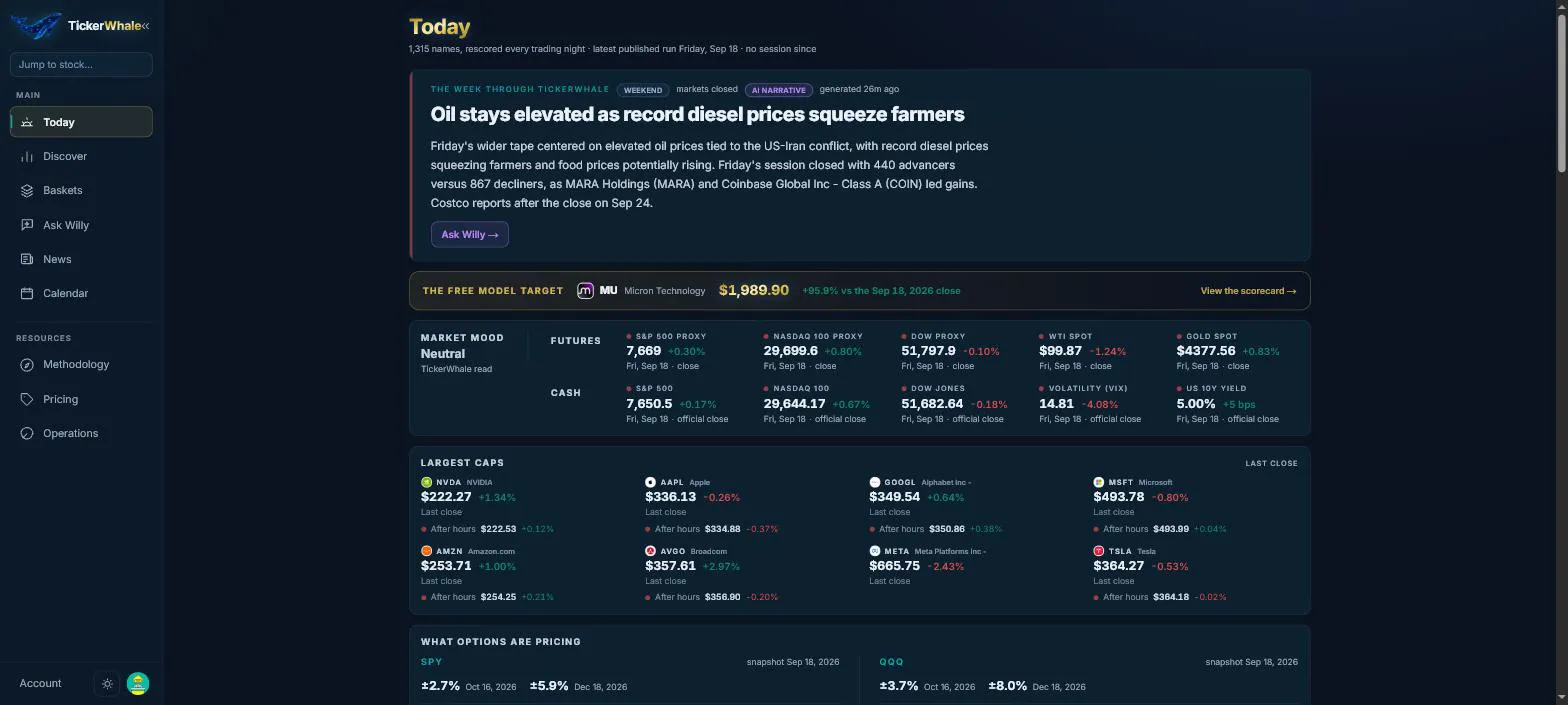Click the Methodology compass icon
Image resolution: width=1568 pixels, height=705 pixels.
tap(27, 364)
